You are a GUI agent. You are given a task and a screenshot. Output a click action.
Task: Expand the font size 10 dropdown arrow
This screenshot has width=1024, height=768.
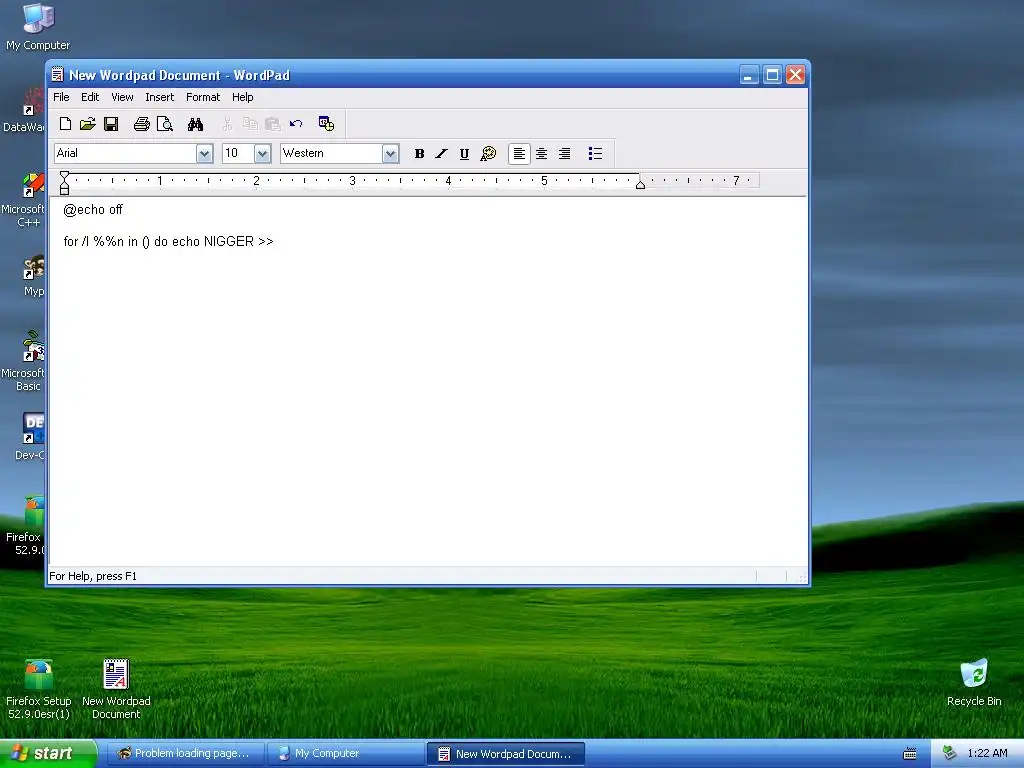[x=263, y=153]
